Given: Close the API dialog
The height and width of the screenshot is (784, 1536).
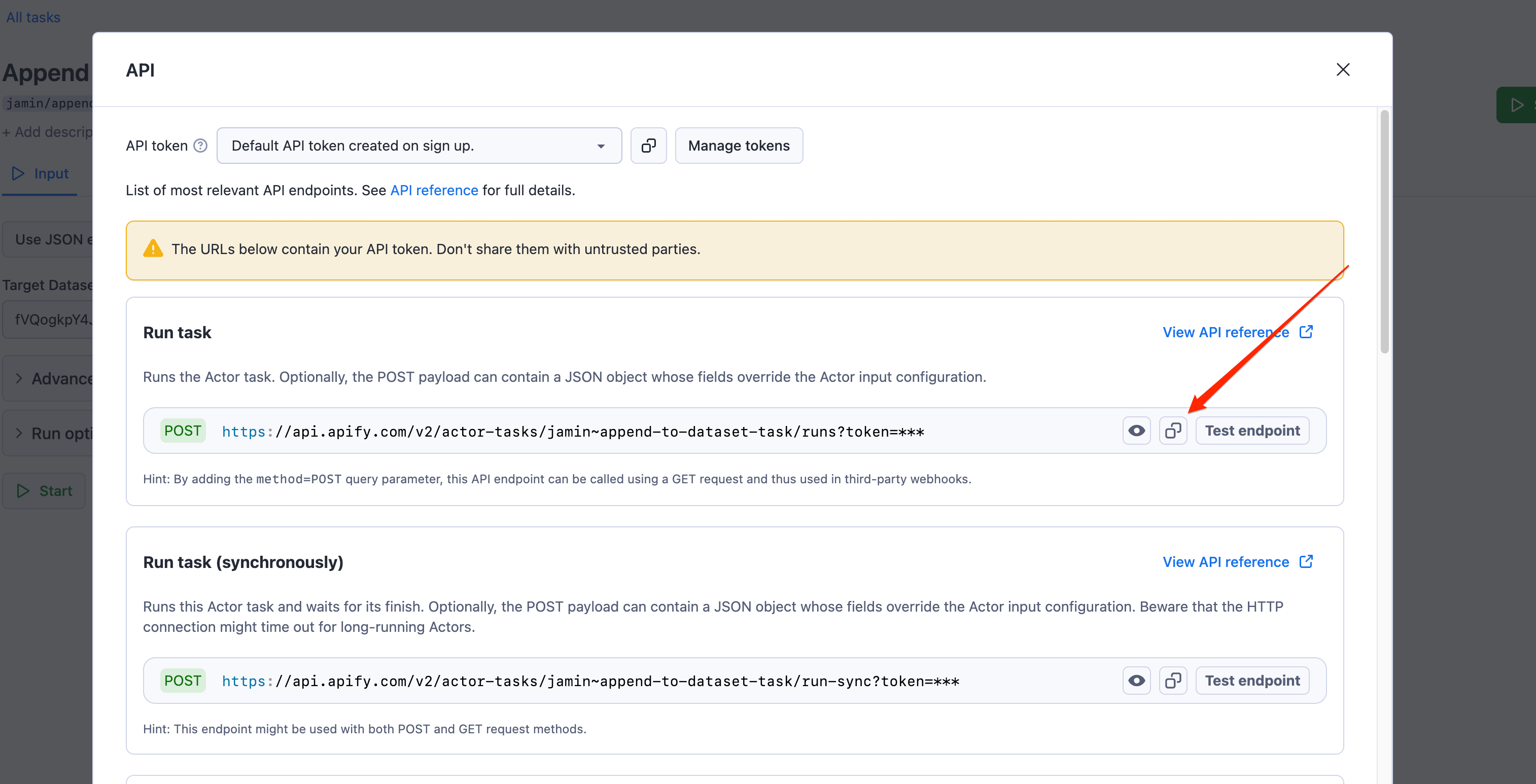Looking at the screenshot, I should (1343, 70).
